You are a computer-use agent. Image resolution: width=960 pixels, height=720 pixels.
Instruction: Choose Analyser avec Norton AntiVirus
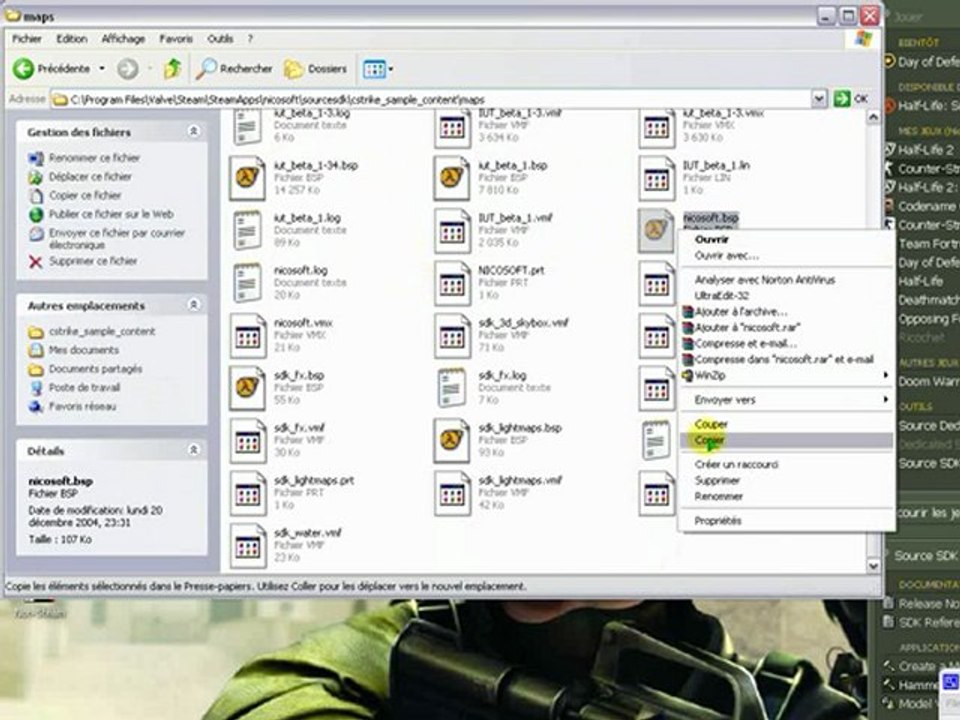coord(786,280)
